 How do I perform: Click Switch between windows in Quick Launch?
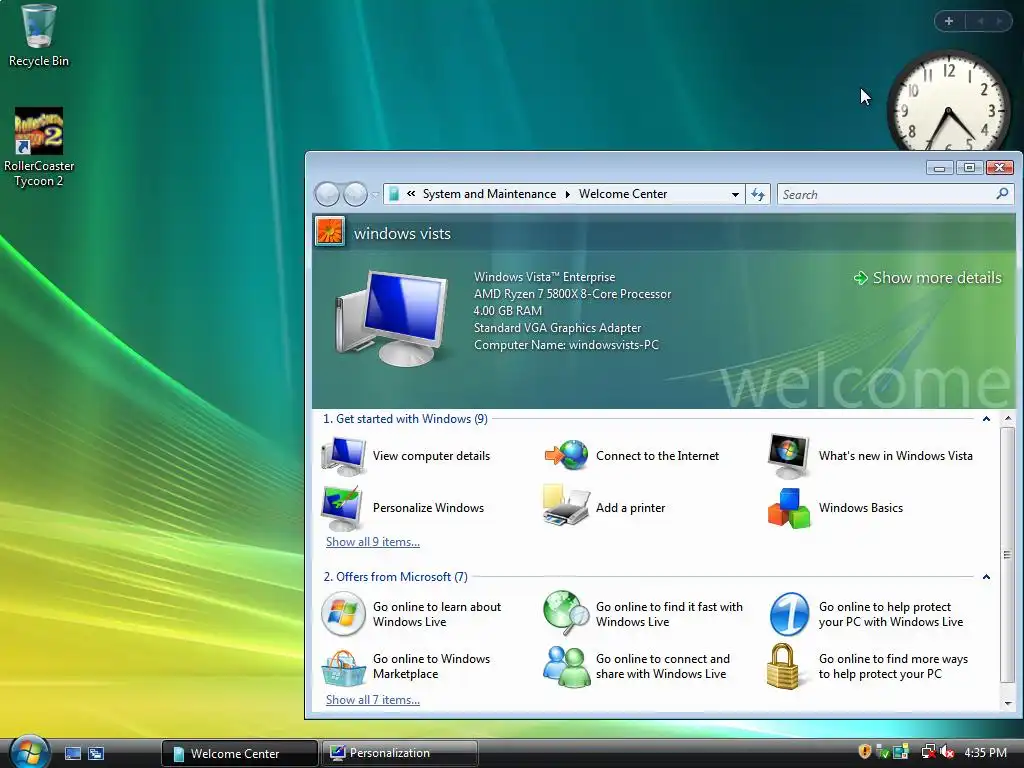click(96, 753)
